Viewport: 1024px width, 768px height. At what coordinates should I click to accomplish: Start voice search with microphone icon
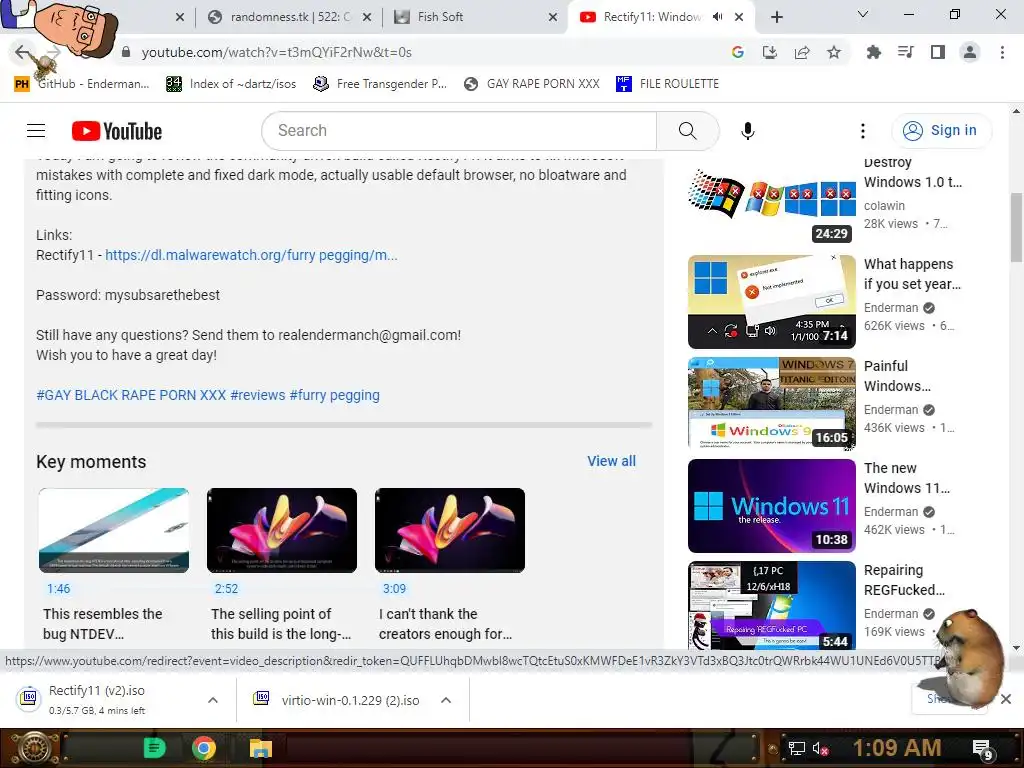(748, 131)
